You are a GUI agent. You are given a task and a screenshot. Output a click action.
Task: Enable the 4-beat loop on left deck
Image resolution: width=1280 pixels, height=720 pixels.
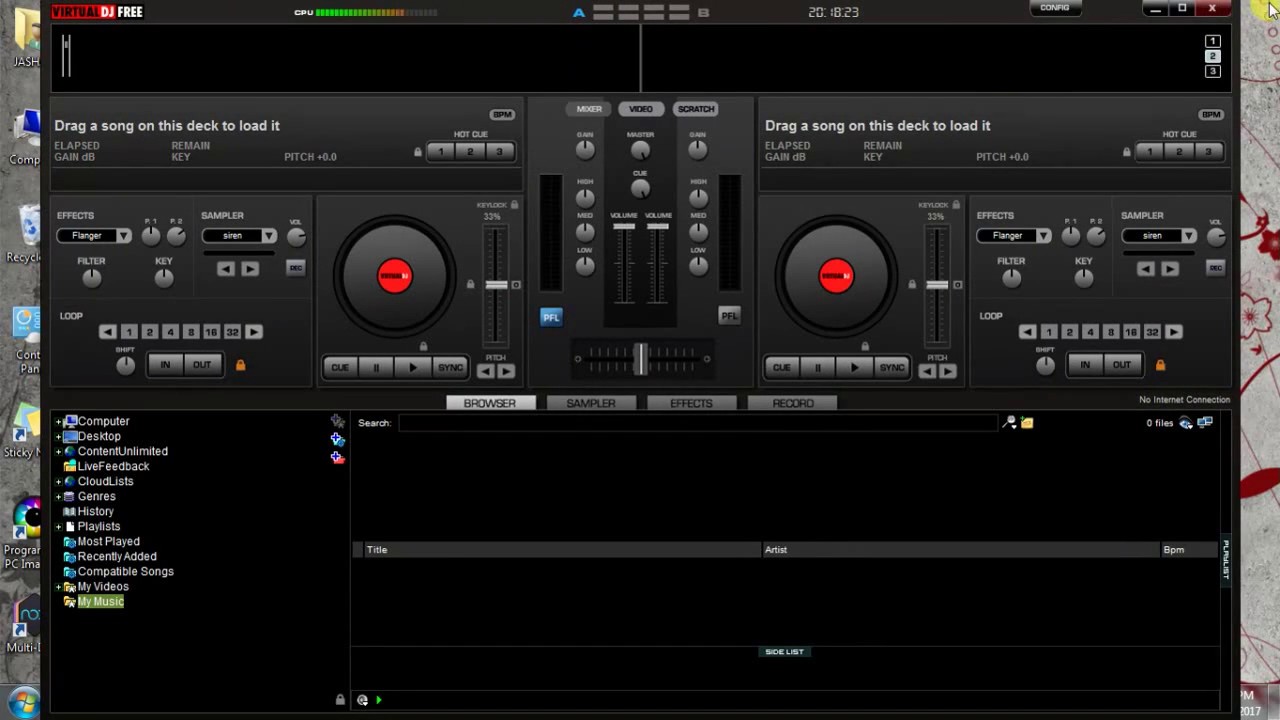point(170,332)
